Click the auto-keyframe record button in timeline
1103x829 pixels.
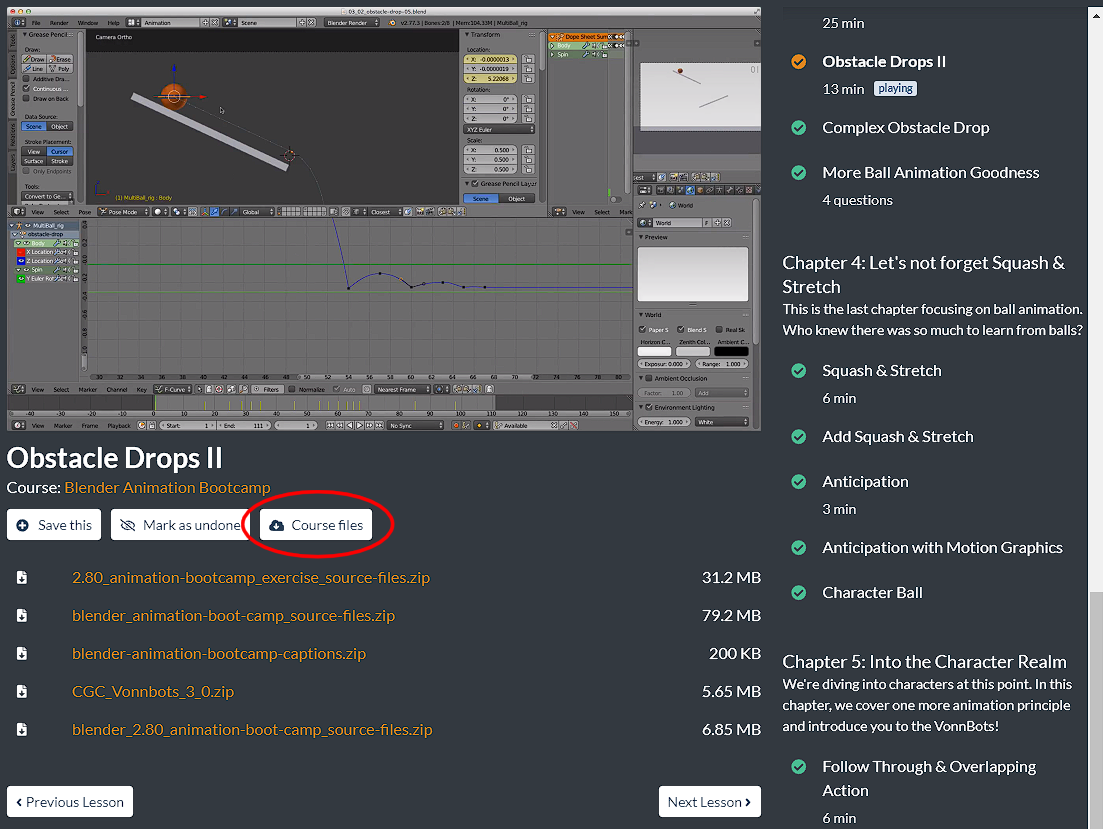(456, 426)
